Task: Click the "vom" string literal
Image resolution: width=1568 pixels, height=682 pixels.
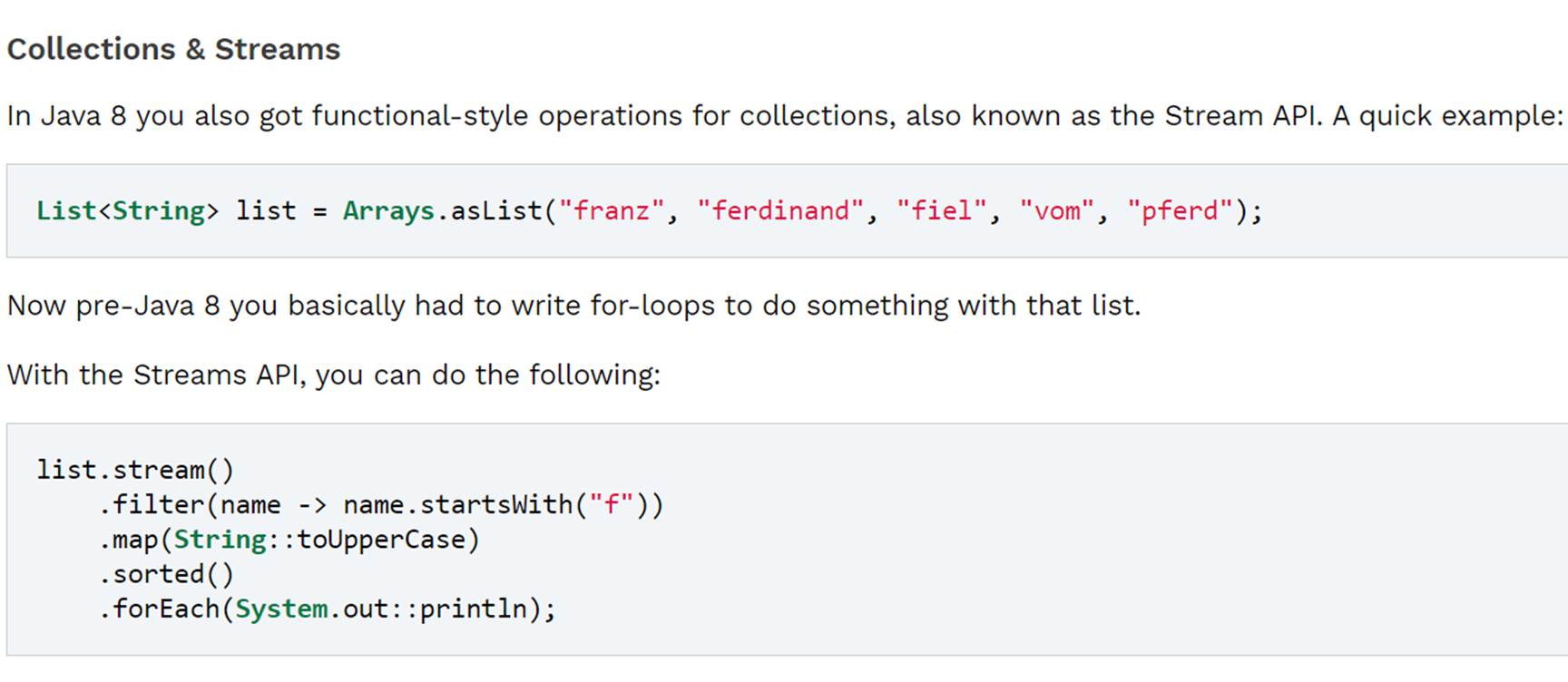Action: pyautogui.click(x=1056, y=210)
